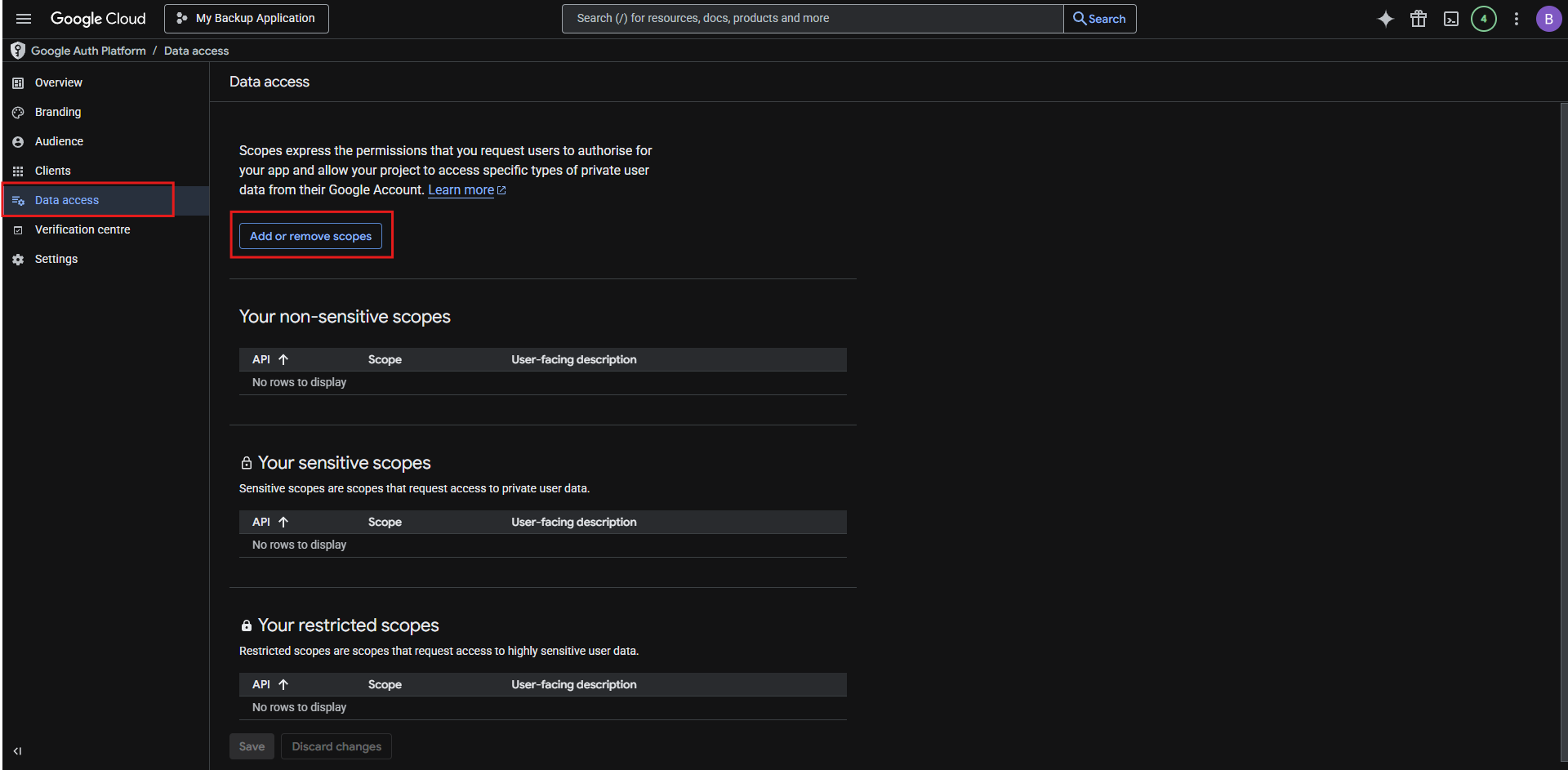Click the Overview dashboard icon in sidebar

[x=18, y=83]
